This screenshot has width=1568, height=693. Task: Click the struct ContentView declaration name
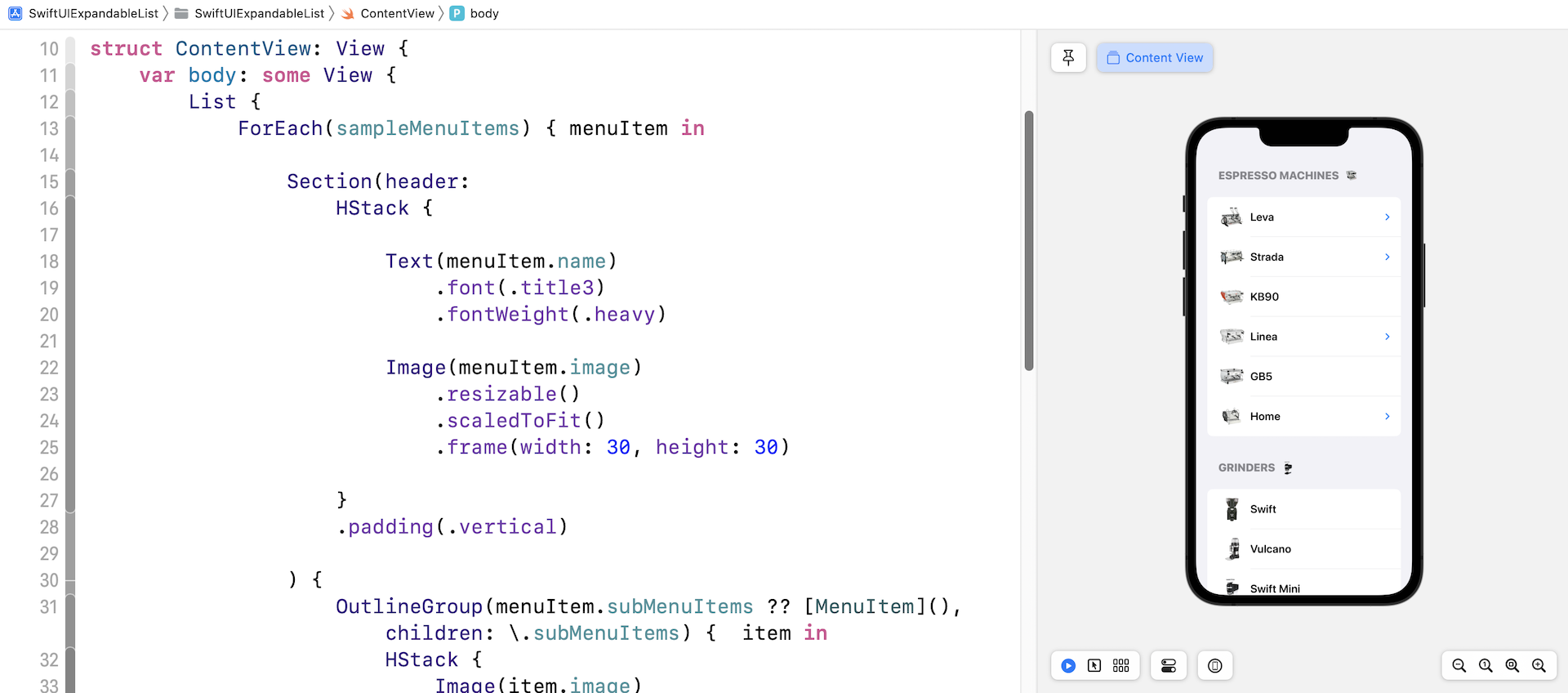point(243,49)
